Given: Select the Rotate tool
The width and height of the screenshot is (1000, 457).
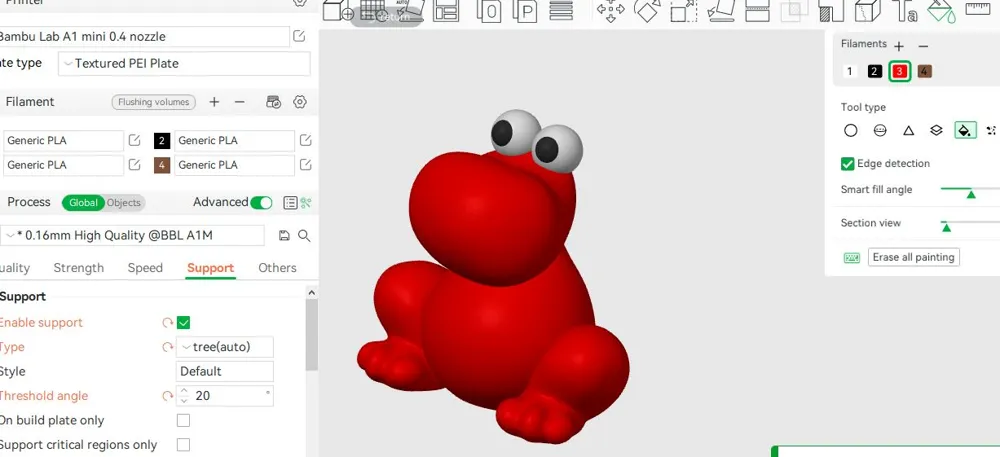Looking at the screenshot, I should tap(647, 11).
